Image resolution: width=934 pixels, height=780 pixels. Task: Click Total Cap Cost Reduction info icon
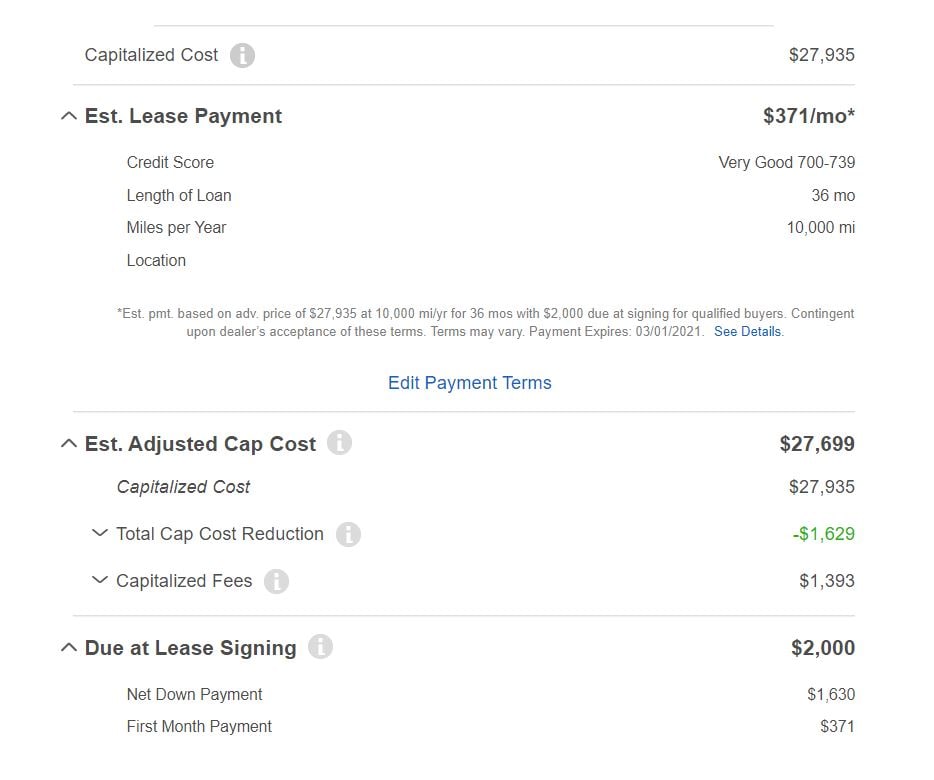[348, 534]
